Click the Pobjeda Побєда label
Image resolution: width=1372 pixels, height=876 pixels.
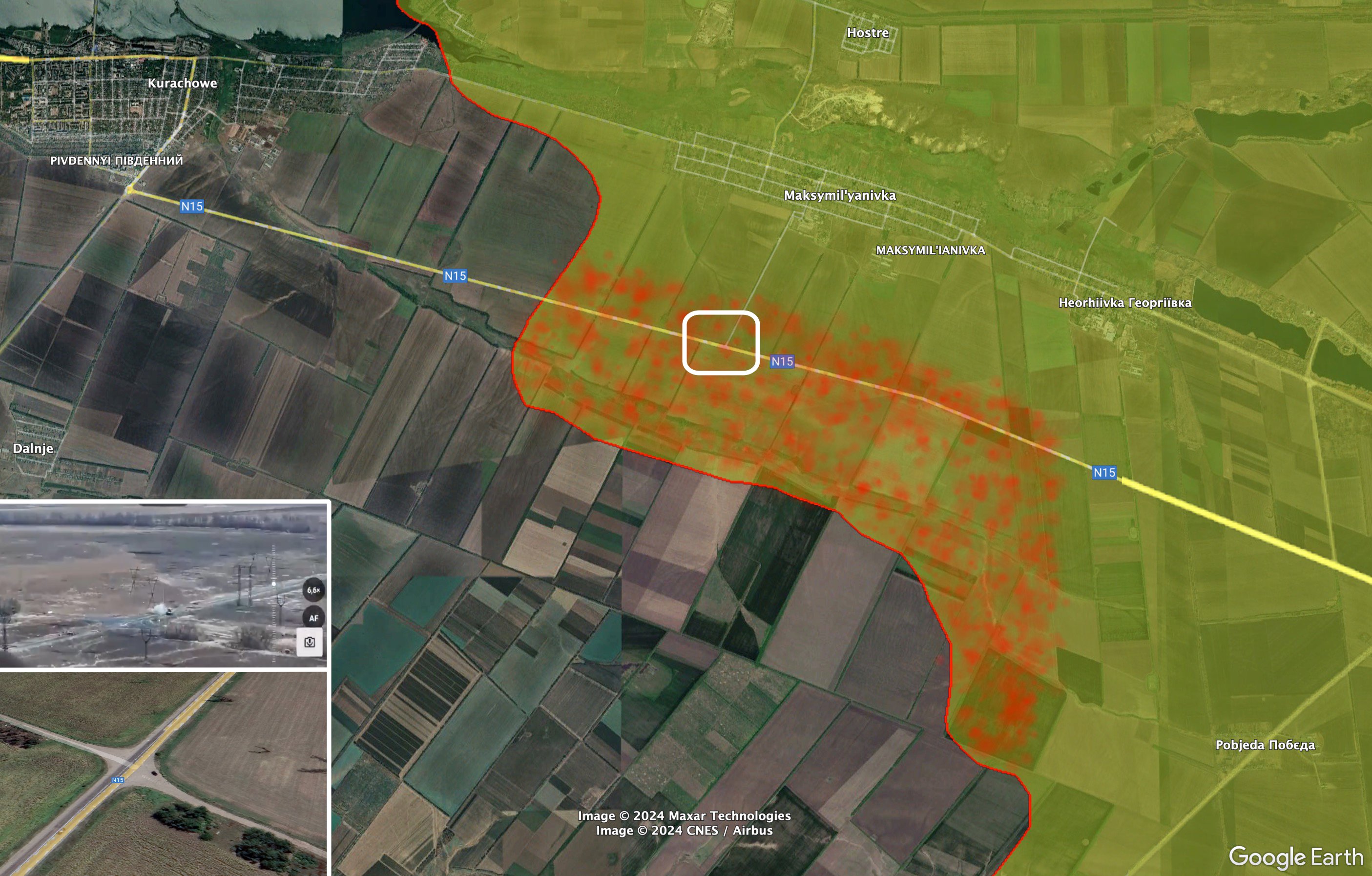[x=1265, y=745]
